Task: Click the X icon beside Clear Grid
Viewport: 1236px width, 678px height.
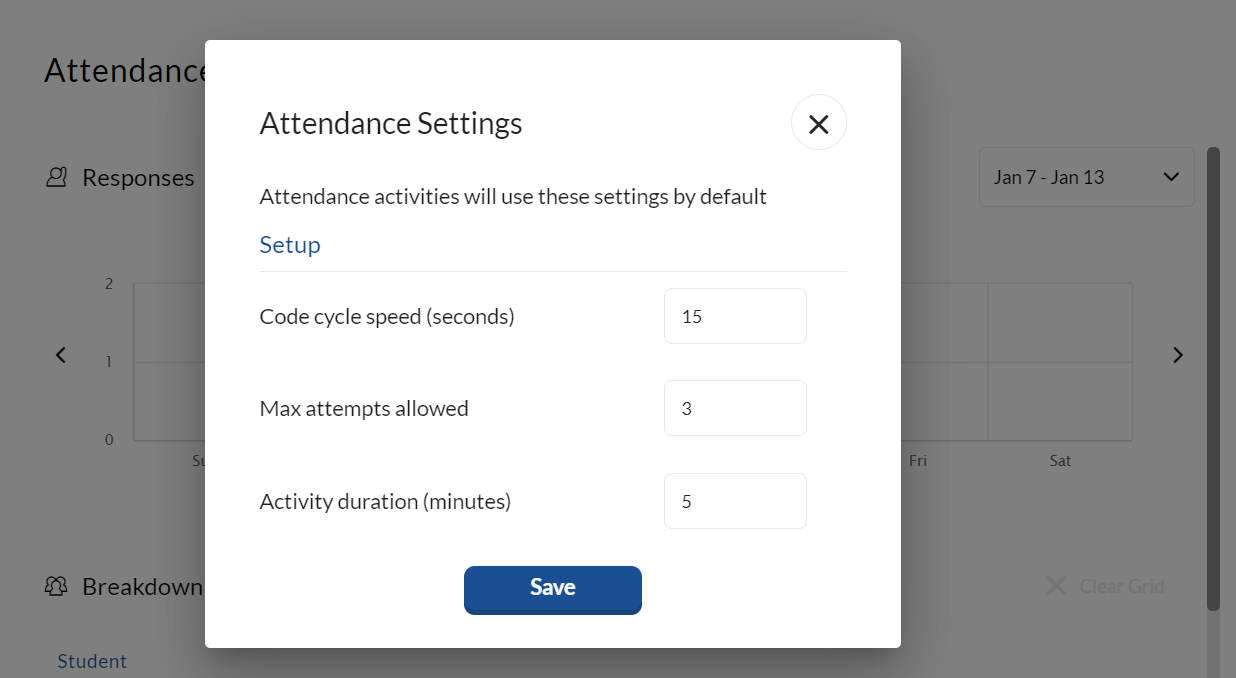Action: 1055,586
